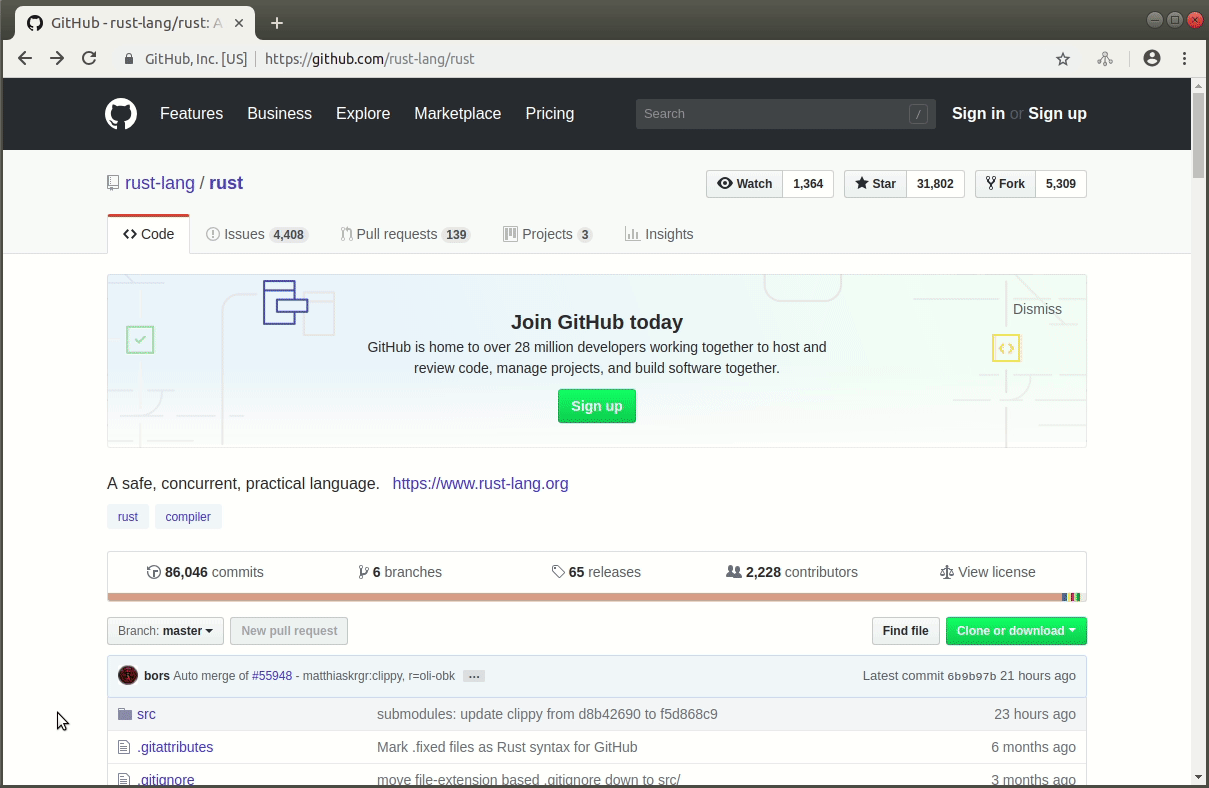View the 86,046 commits
The image size is (1209, 788).
click(205, 572)
